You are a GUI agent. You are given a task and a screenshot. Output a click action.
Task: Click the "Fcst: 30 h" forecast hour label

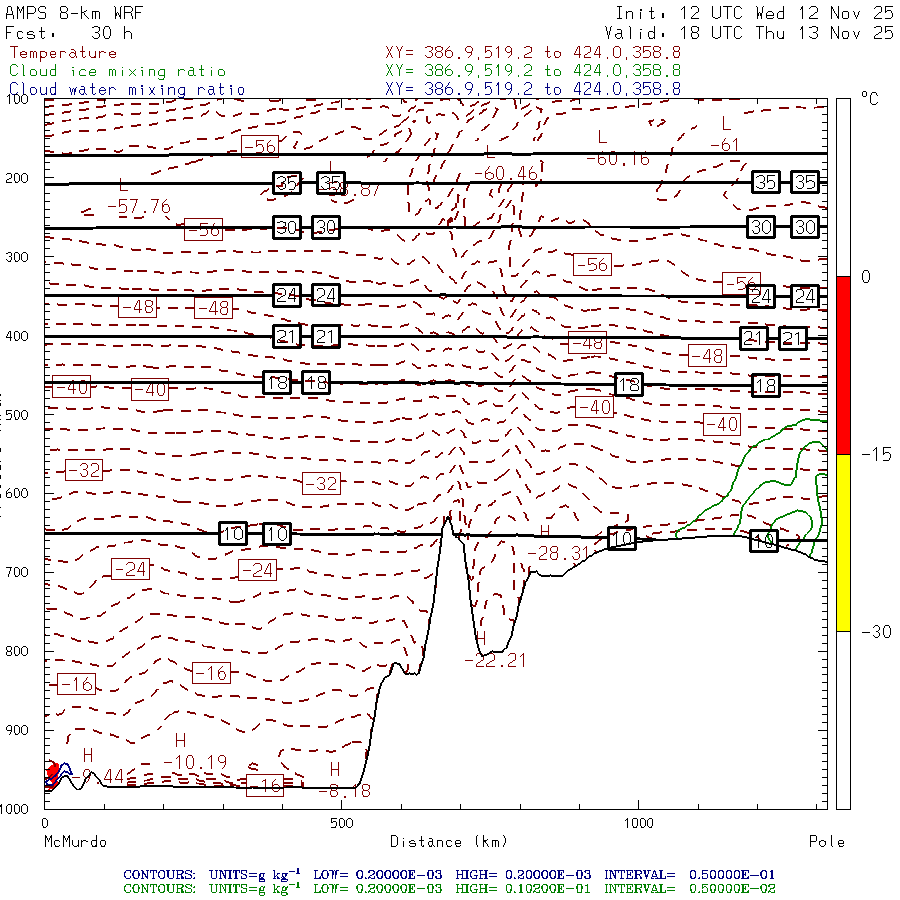point(69,33)
